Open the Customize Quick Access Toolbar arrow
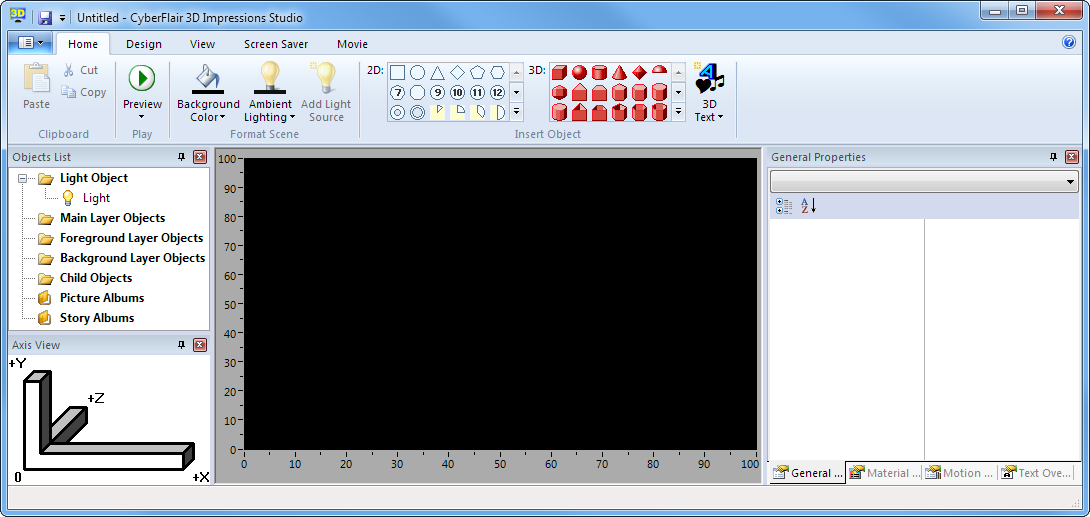The image size is (1090, 517). click(63, 17)
